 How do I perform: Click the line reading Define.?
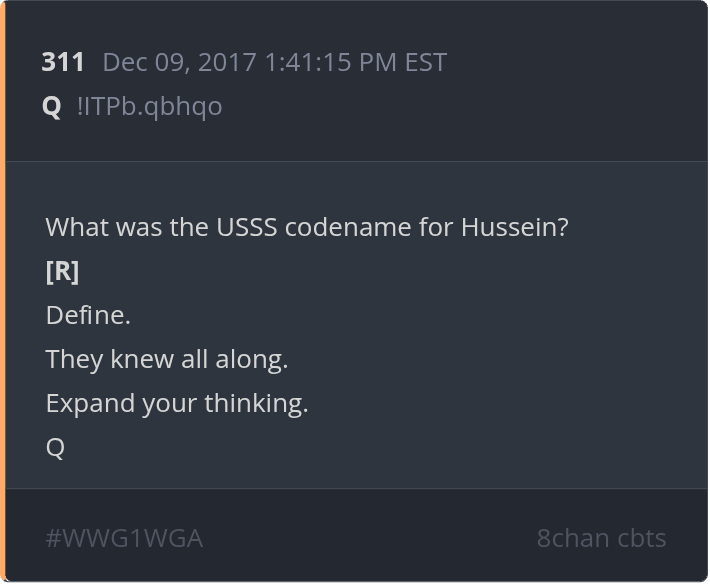88,315
